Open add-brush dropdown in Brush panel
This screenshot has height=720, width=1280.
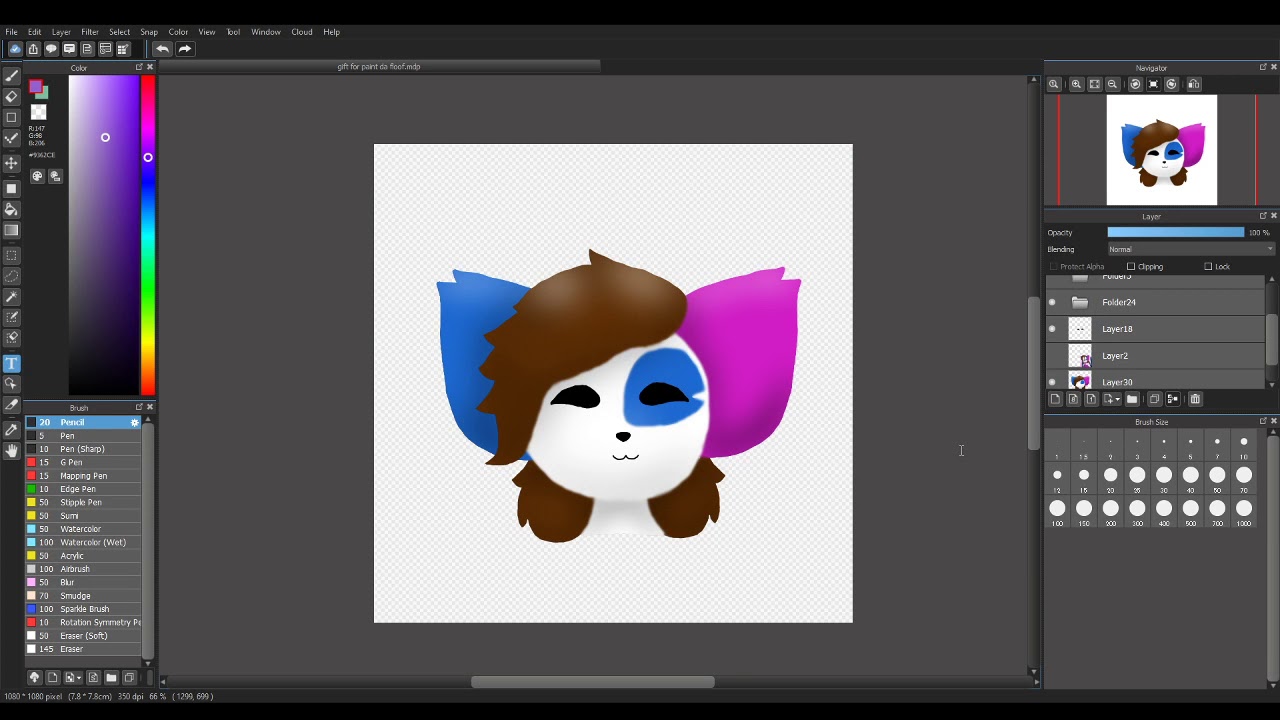point(73,678)
